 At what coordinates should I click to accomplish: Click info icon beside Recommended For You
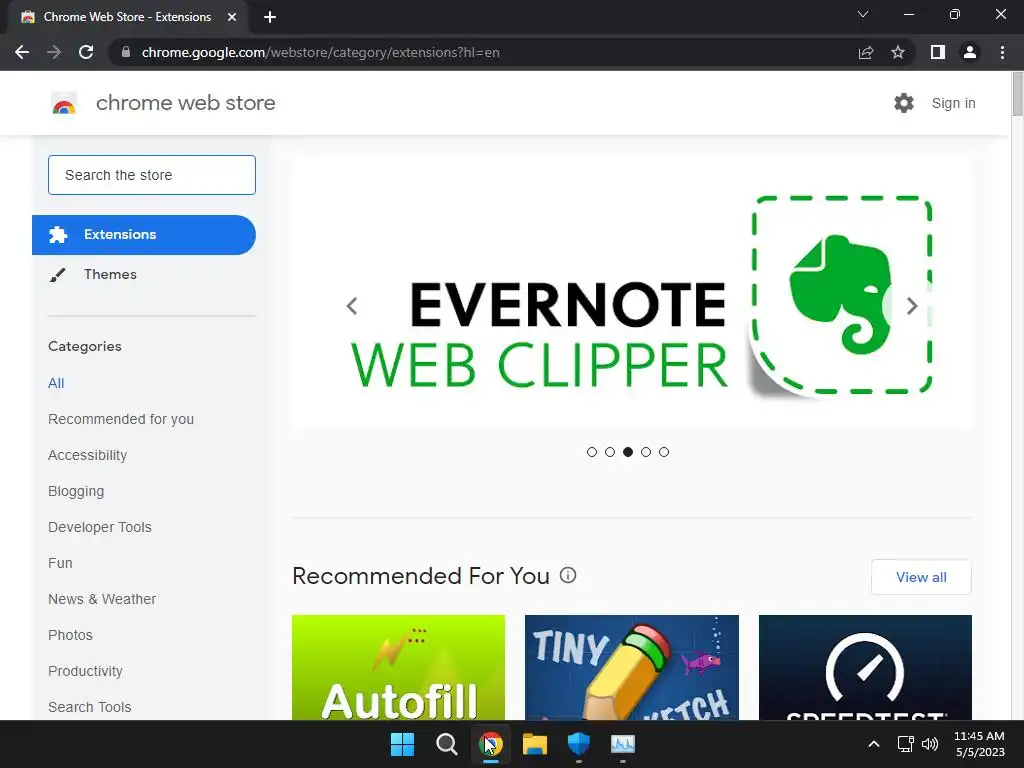click(x=568, y=575)
